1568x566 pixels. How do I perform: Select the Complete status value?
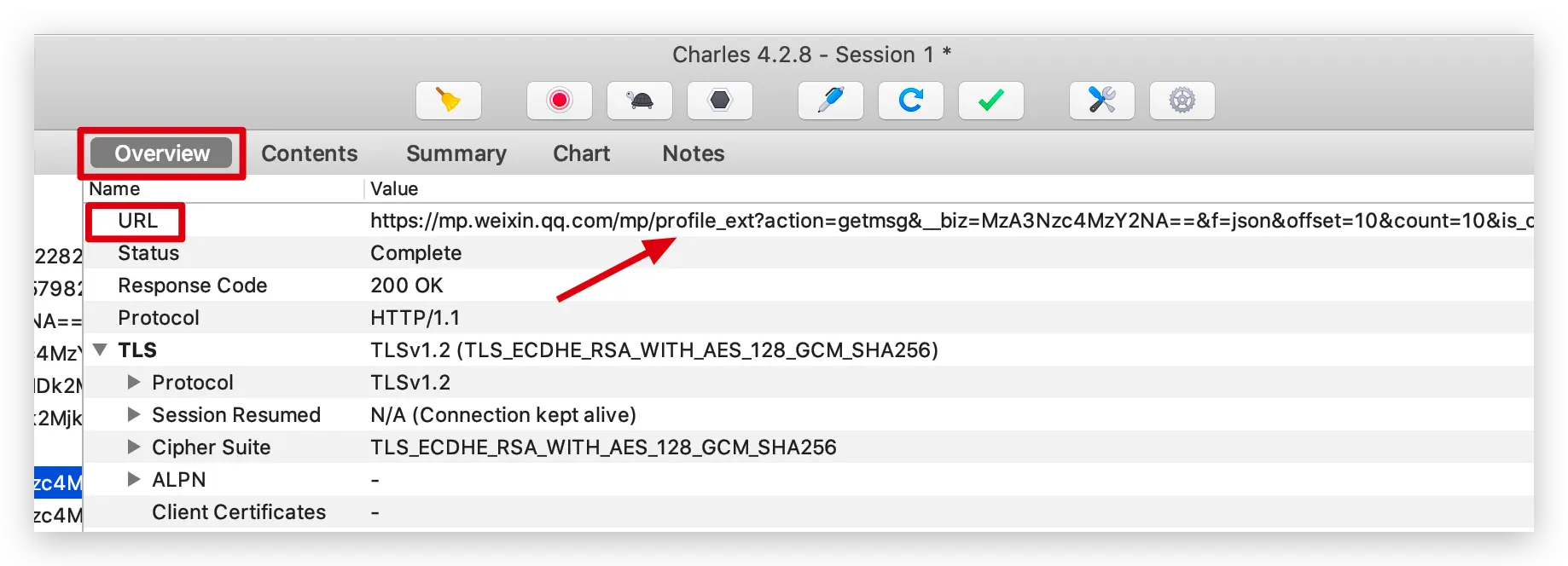pos(416,253)
